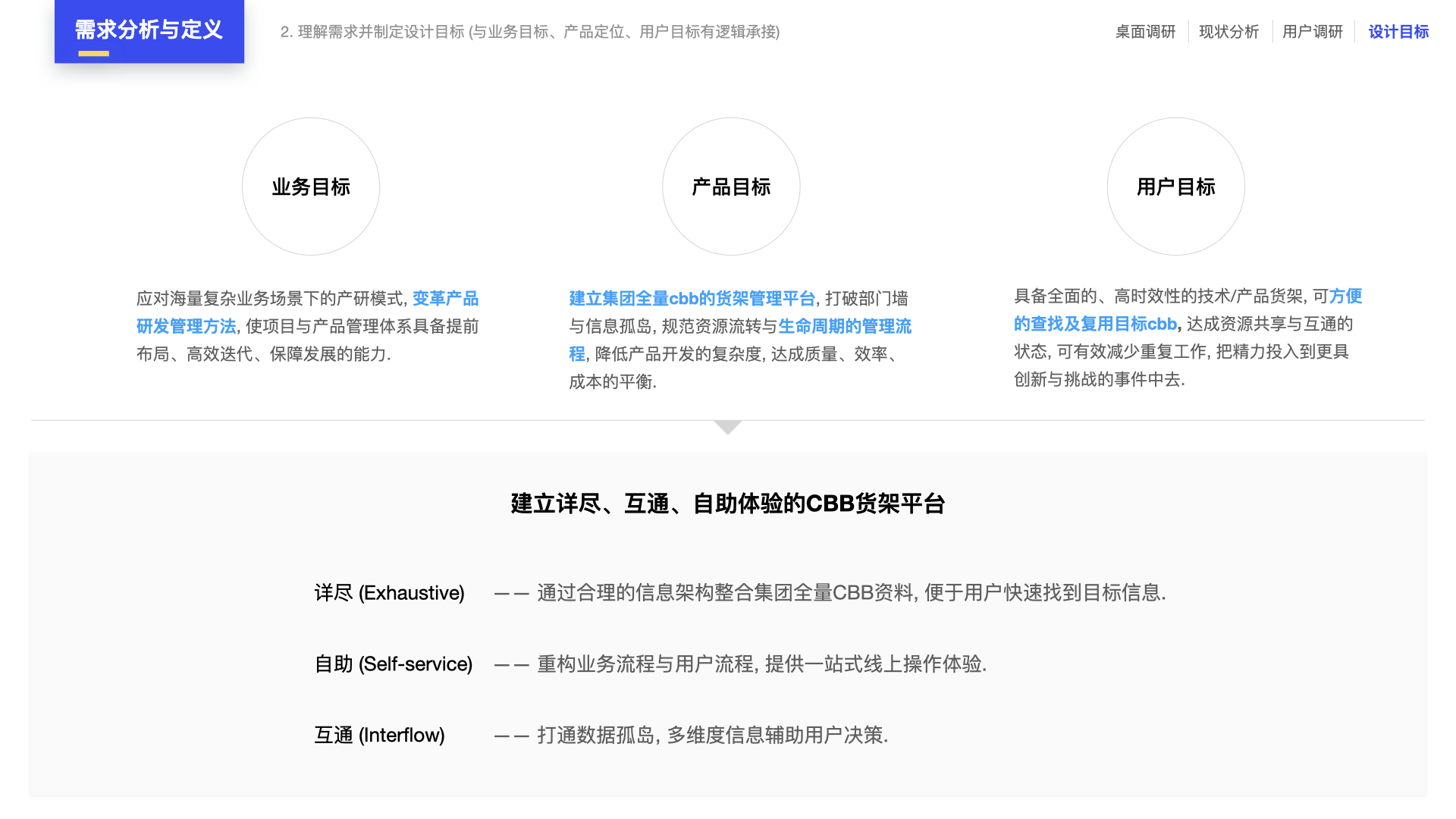Click the heading 建立详尽、互通、自助体验的CBB货架平台
The width and height of the screenshot is (1456, 819).
pyautogui.click(x=728, y=504)
